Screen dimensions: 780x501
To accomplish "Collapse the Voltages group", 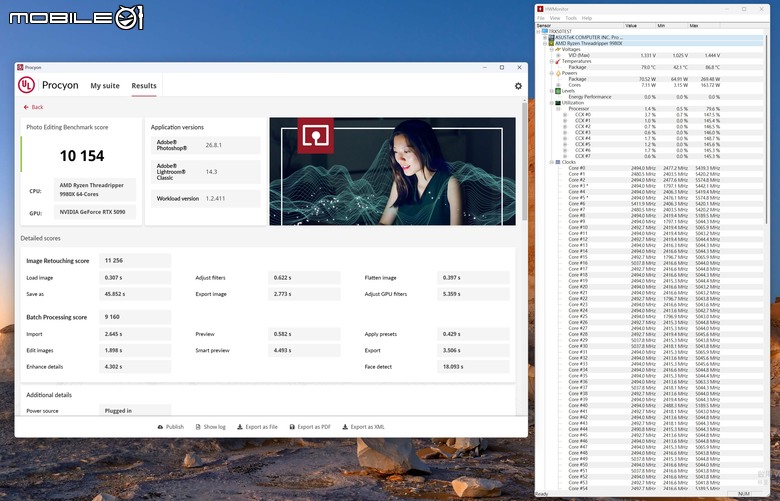I will tap(552, 49).
